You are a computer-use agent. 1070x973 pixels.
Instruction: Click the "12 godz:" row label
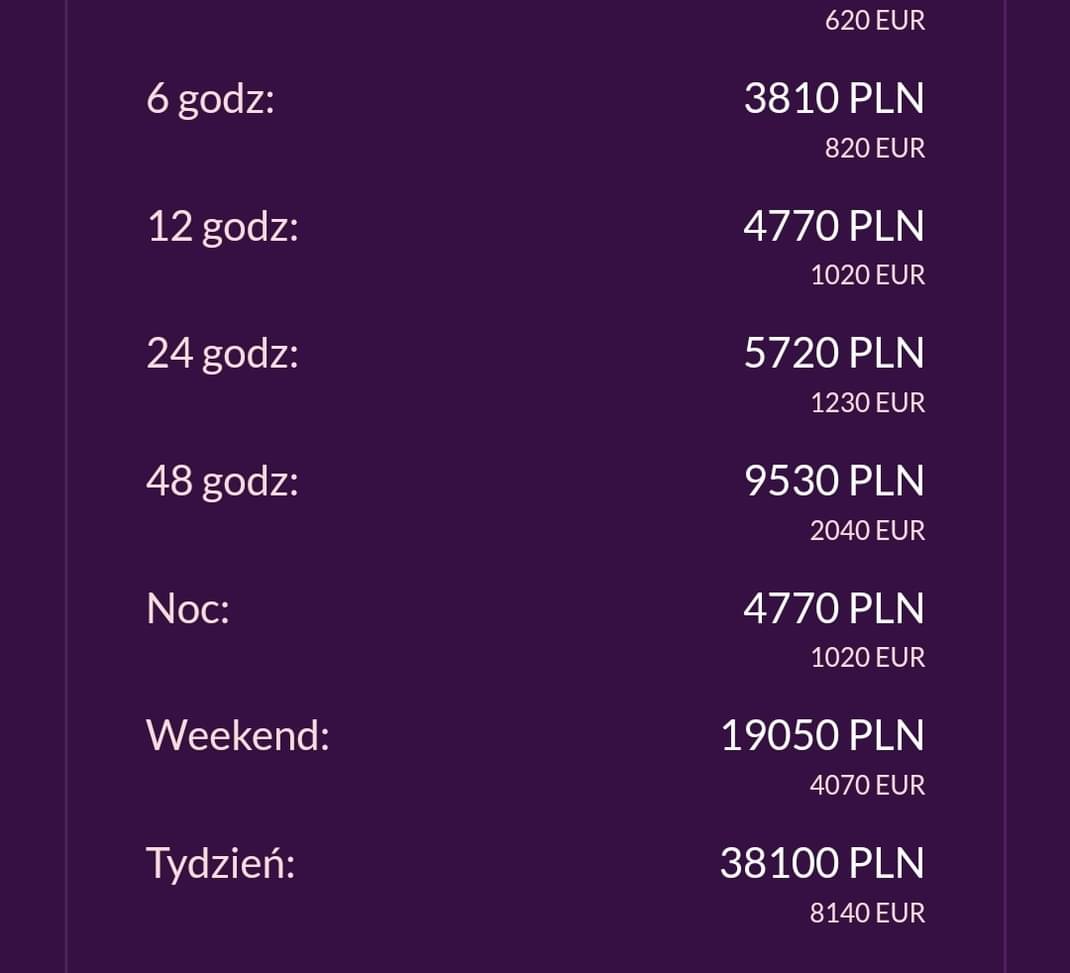pyautogui.click(x=222, y=227)
